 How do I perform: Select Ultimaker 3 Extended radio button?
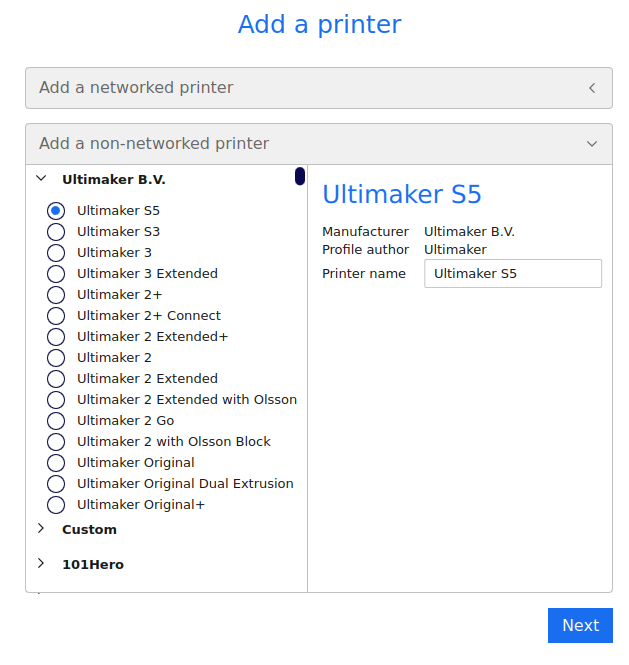click(56, 274)
